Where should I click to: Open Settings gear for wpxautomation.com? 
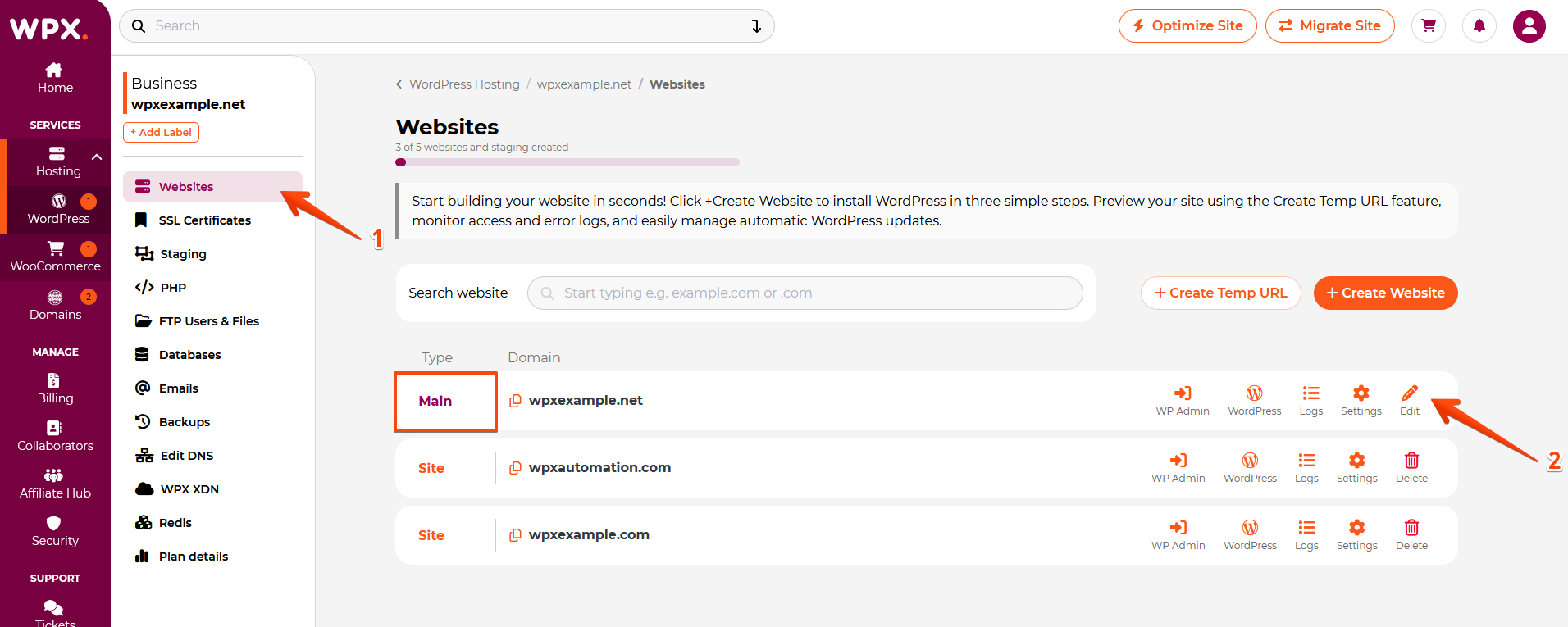click(1356, 468)
